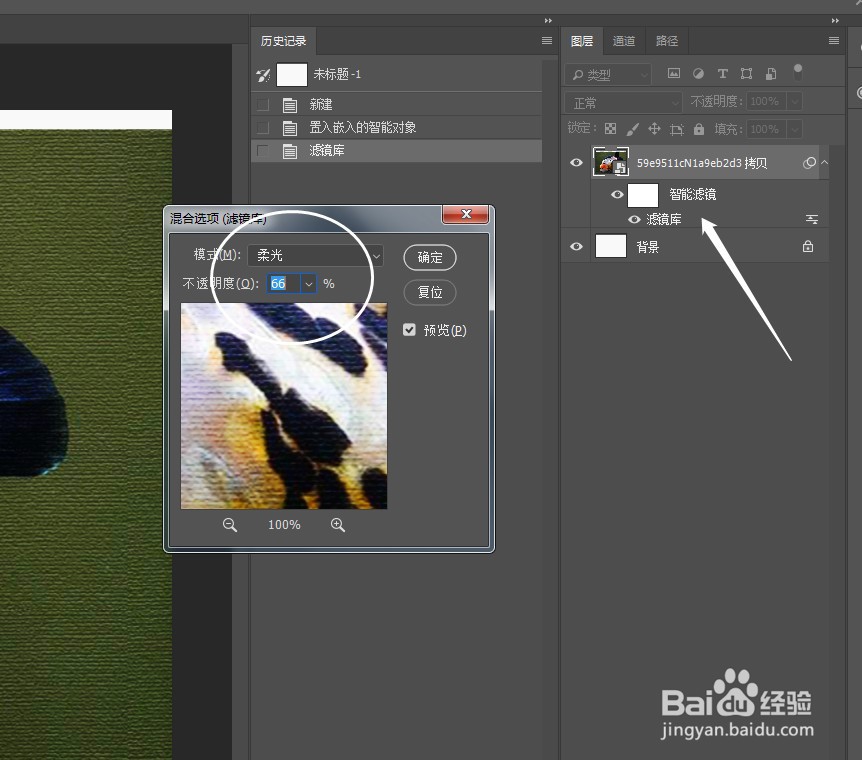Set history brush source for 滤镜库 state
This screenshot has height=760, width=862.
263,151
